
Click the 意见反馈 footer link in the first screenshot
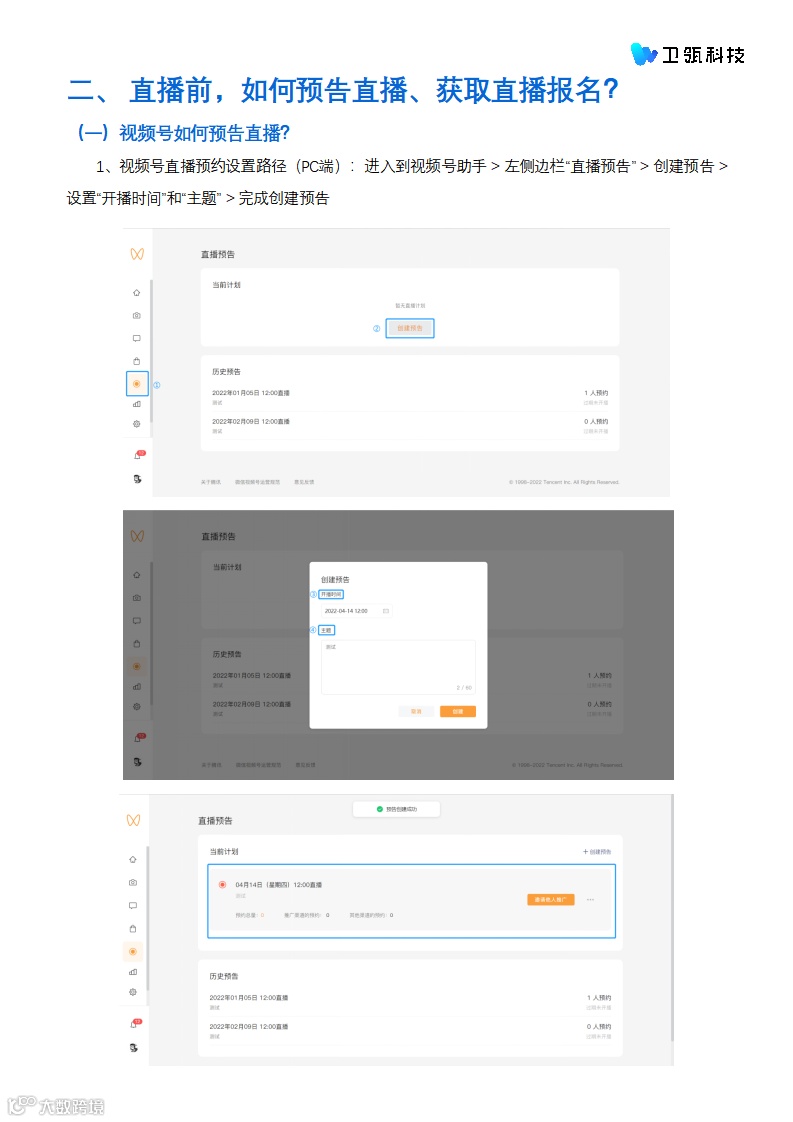[x=304, y=482]
